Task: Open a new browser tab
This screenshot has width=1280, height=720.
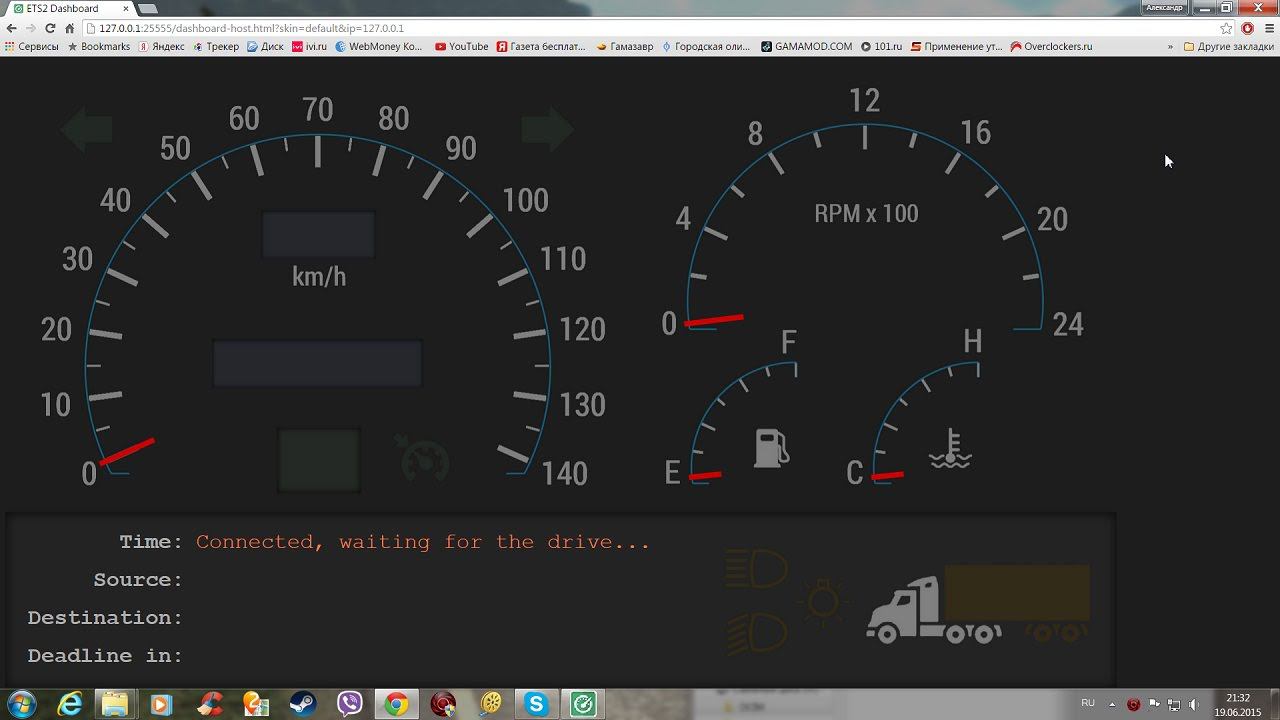Action: [x=147, y=9]
